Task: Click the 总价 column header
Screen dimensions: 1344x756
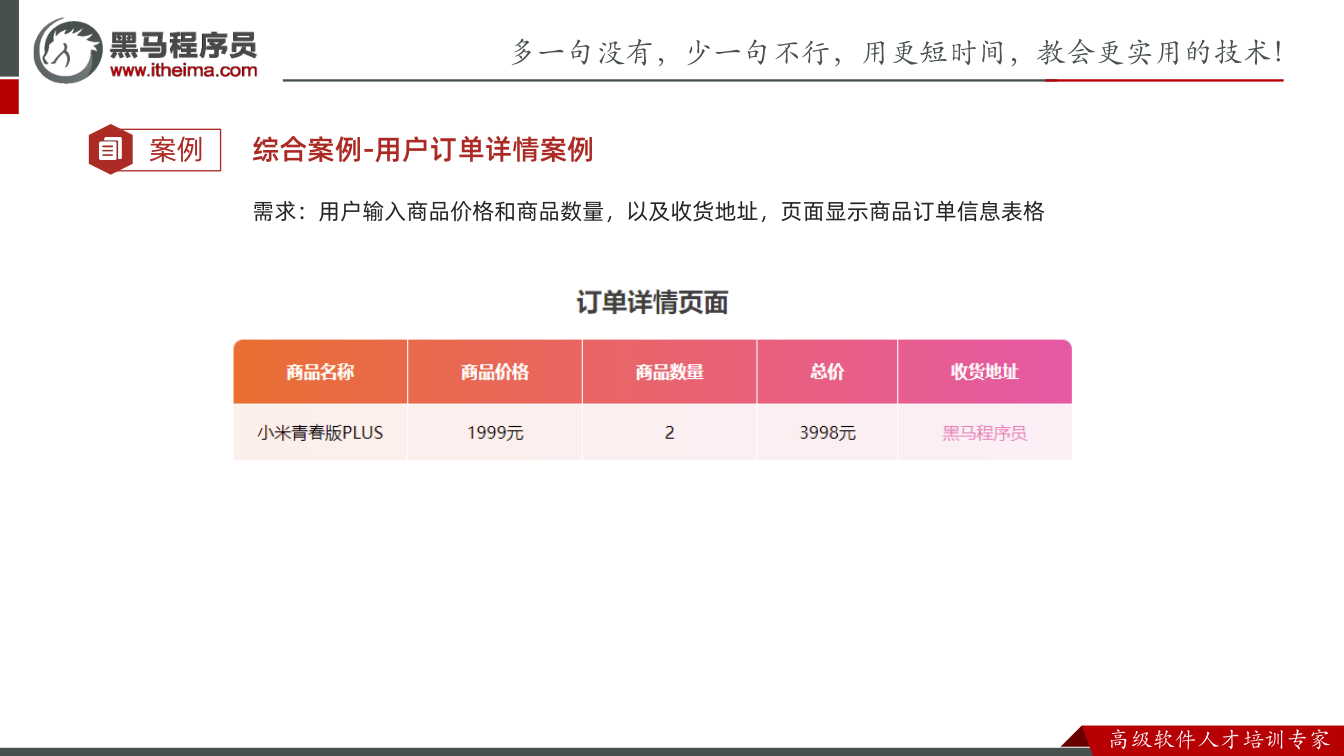Action: tap(827, 372)
